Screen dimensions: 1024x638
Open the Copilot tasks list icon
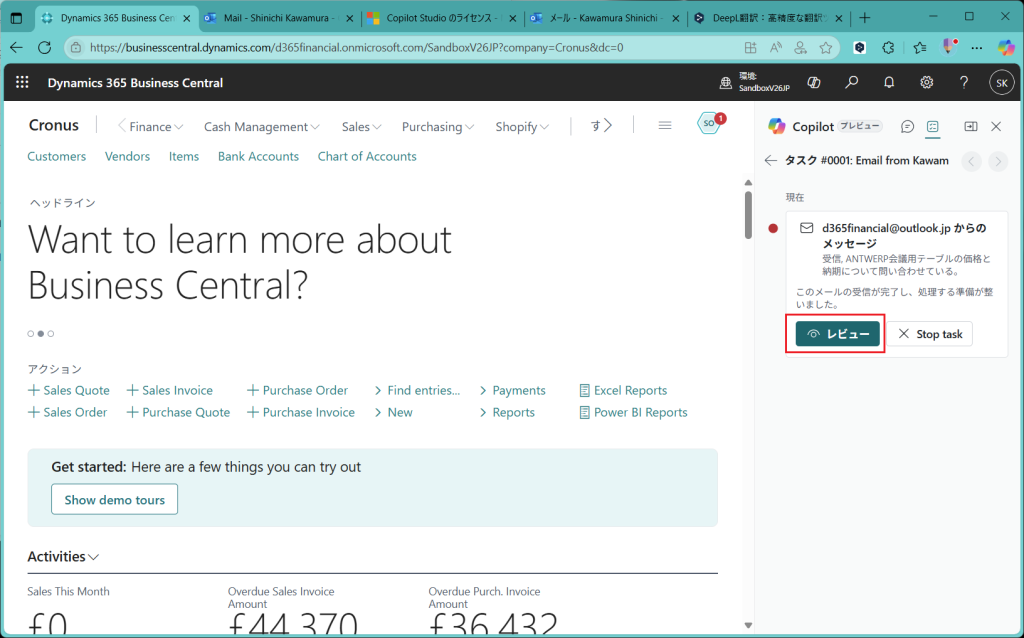coord(933,127)
